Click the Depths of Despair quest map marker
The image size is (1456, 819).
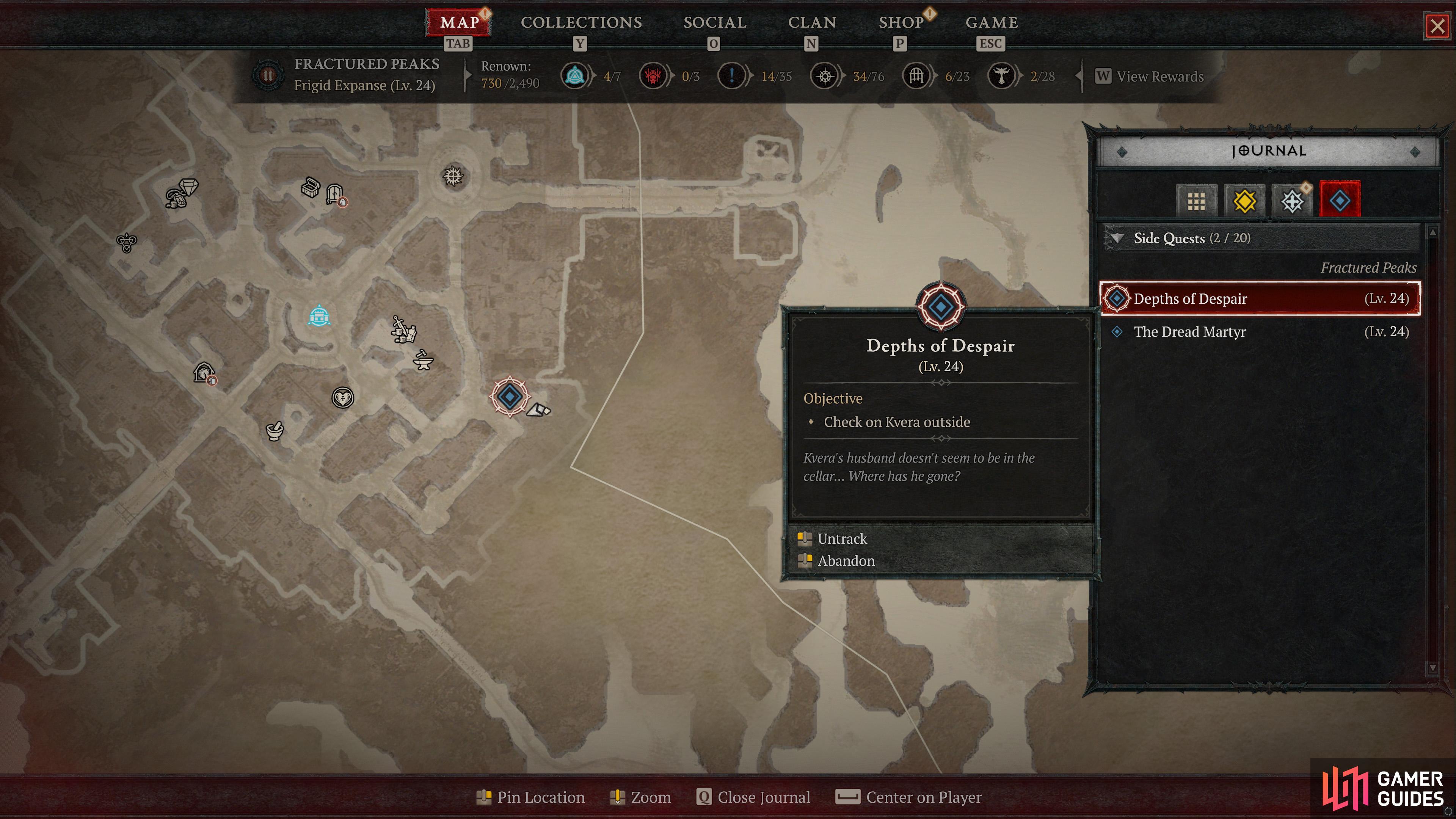509,397
